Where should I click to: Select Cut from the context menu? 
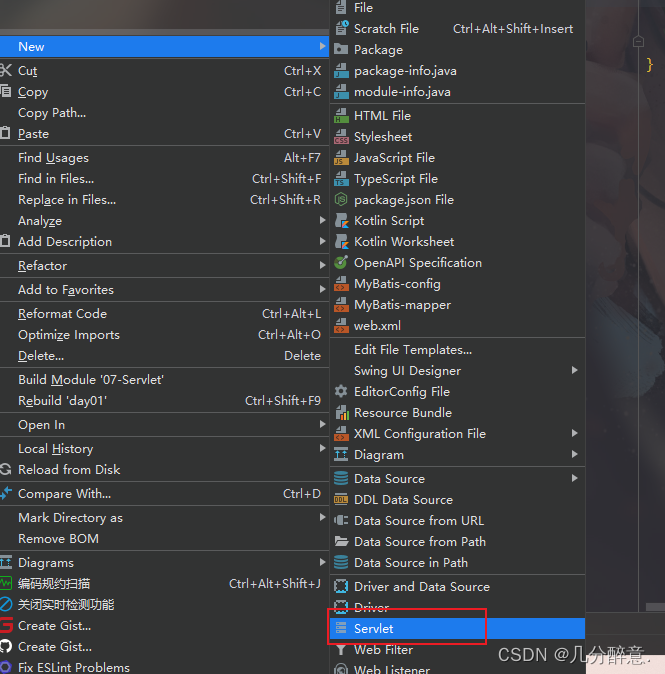click(x=164, y=70)
